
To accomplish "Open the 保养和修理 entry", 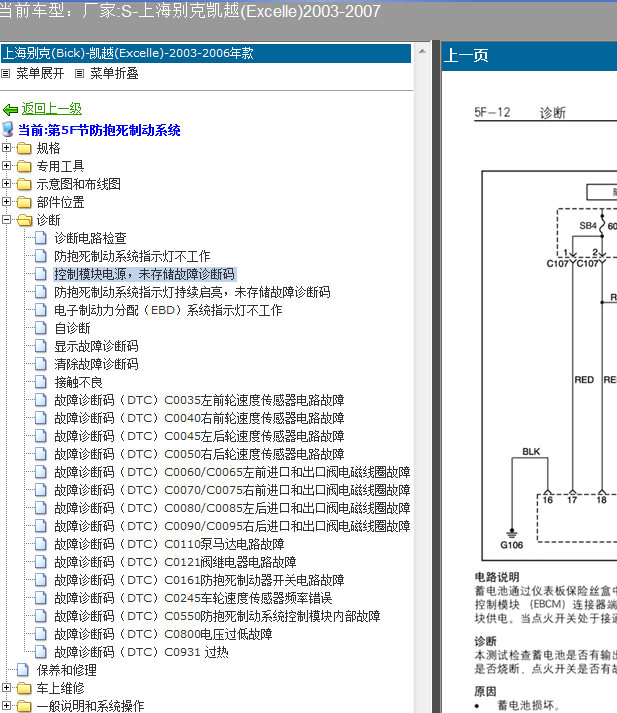I will pos(67,670).
